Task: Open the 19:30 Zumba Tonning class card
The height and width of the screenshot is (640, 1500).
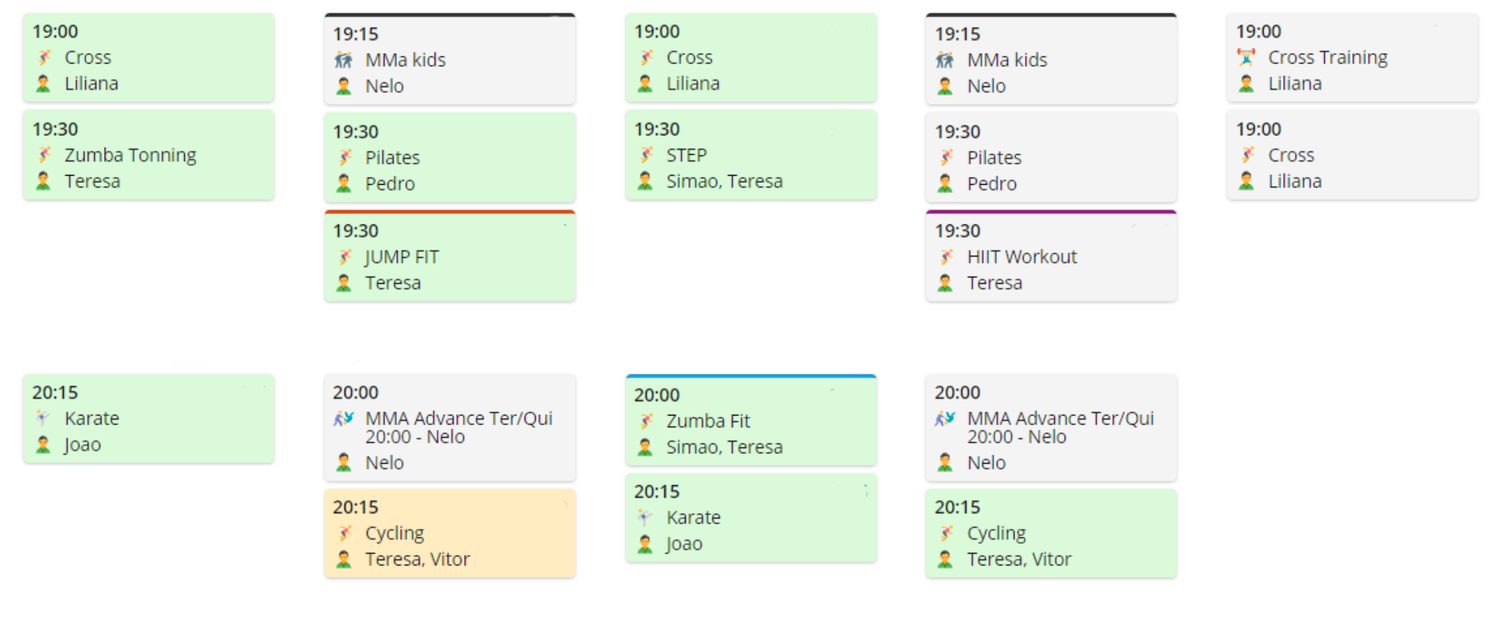Action: point(149,155)
